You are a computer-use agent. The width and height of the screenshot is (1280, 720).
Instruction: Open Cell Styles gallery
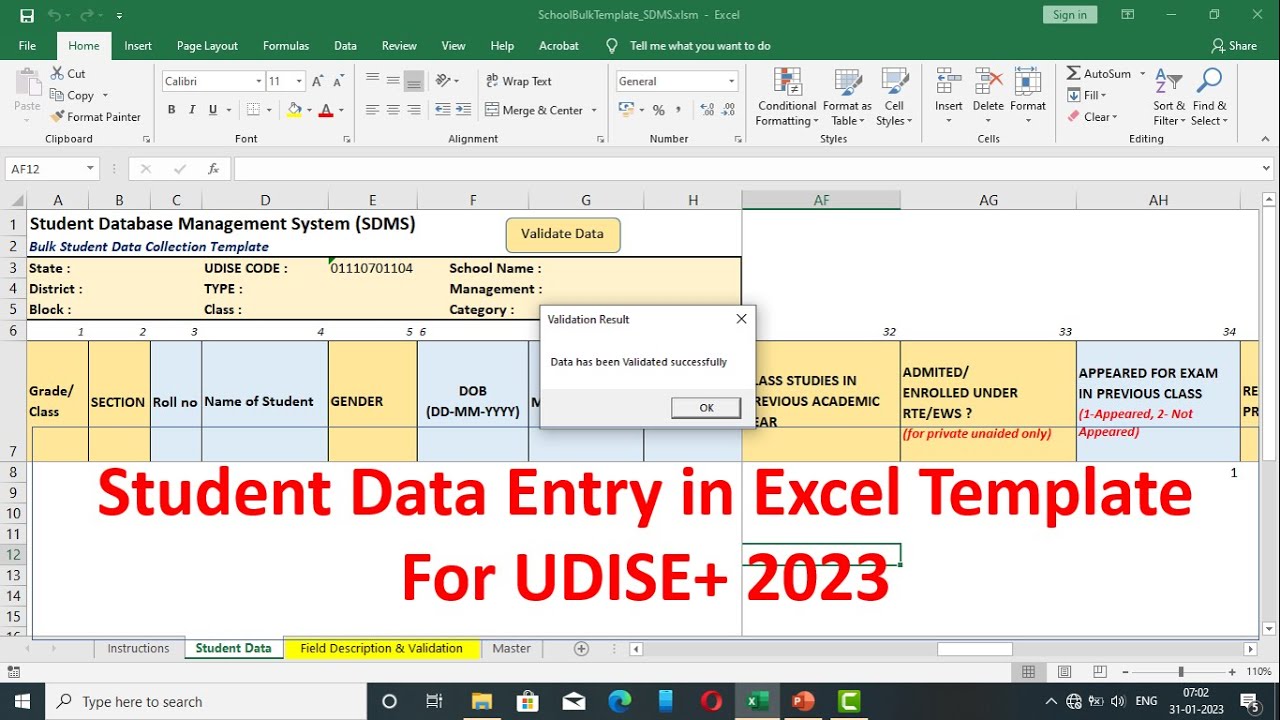(894, 97)
